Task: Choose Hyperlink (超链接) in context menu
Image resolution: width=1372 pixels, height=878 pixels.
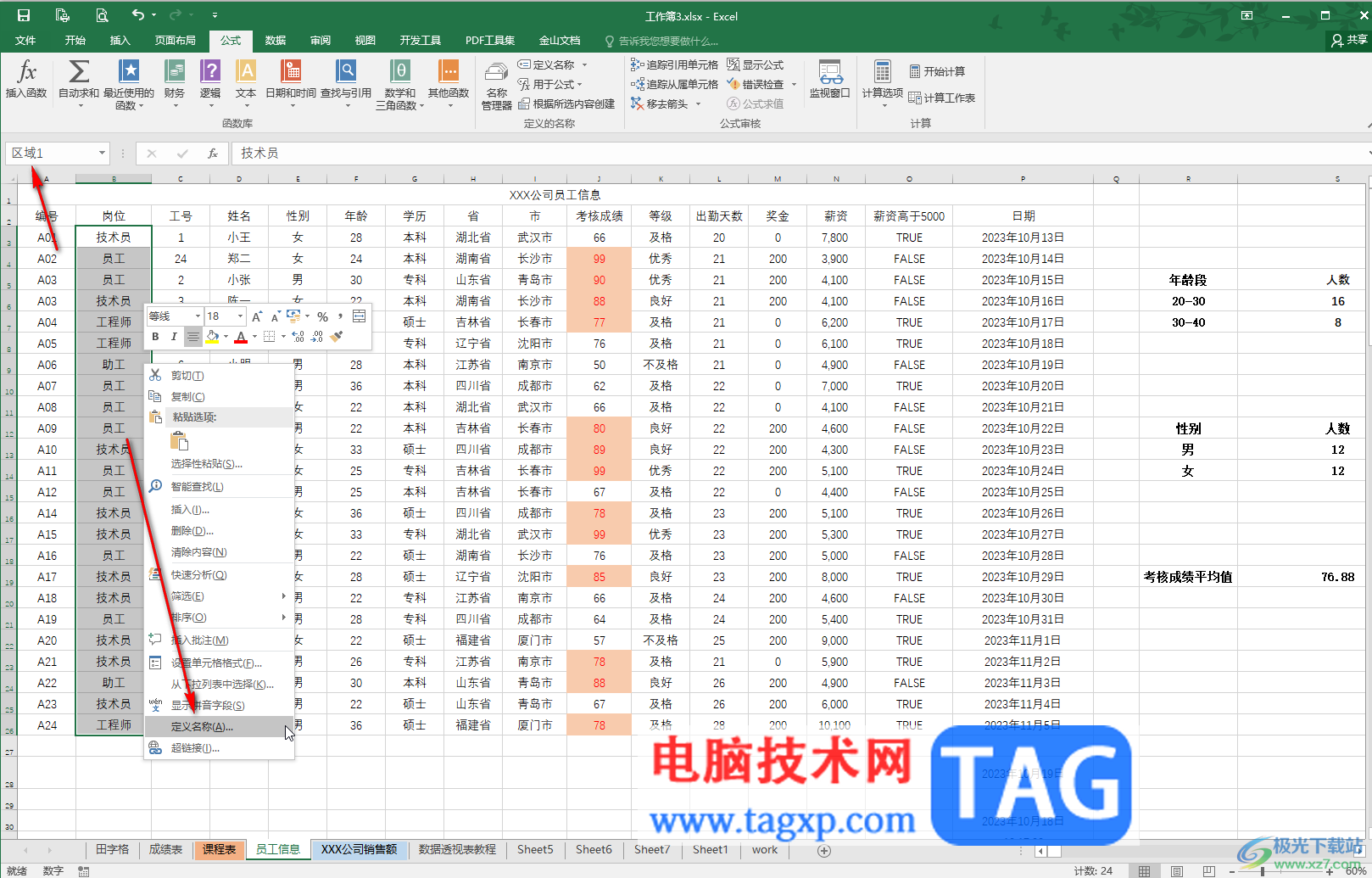Action: click(220, 748)
